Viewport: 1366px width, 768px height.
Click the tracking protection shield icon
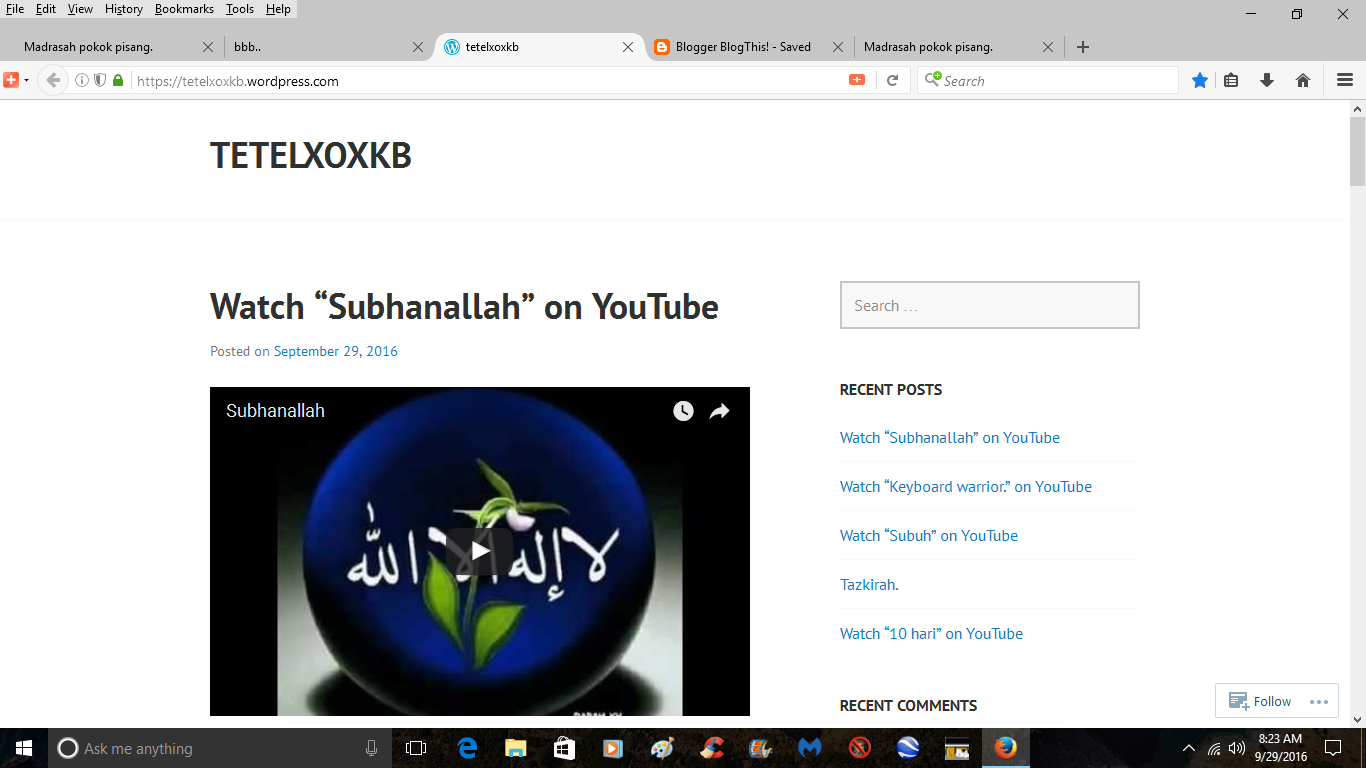100,81
